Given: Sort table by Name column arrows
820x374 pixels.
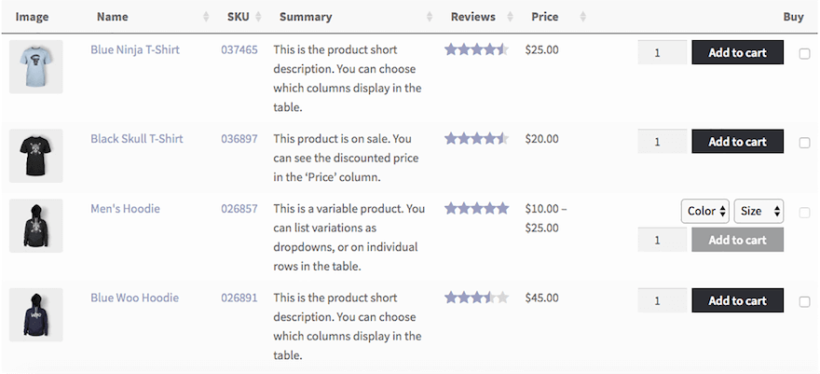Looking at the screenshot, I should 206,17.
